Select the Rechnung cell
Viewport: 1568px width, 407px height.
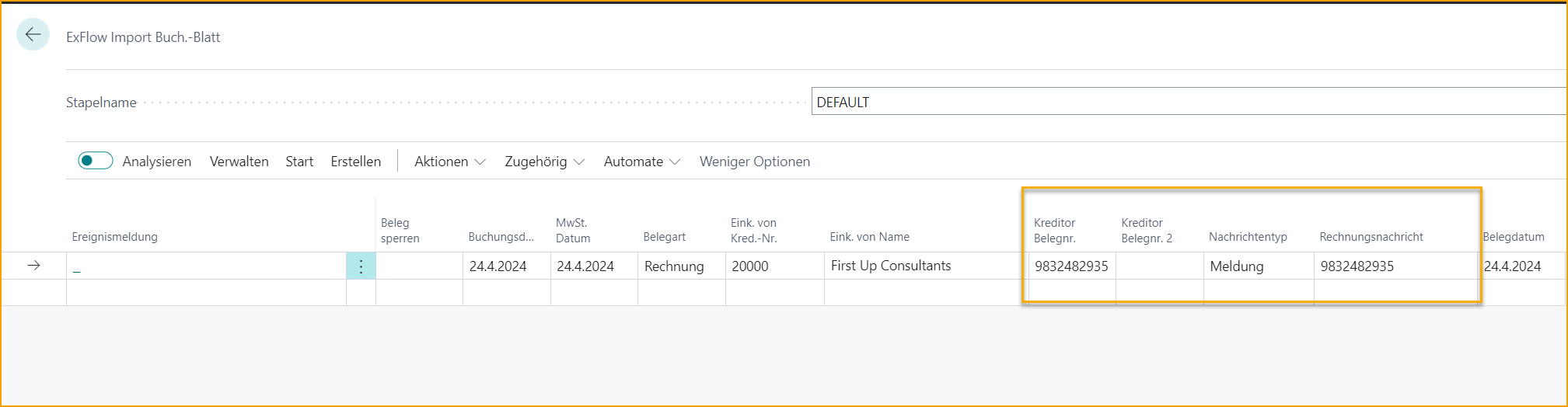coord(682,266)
